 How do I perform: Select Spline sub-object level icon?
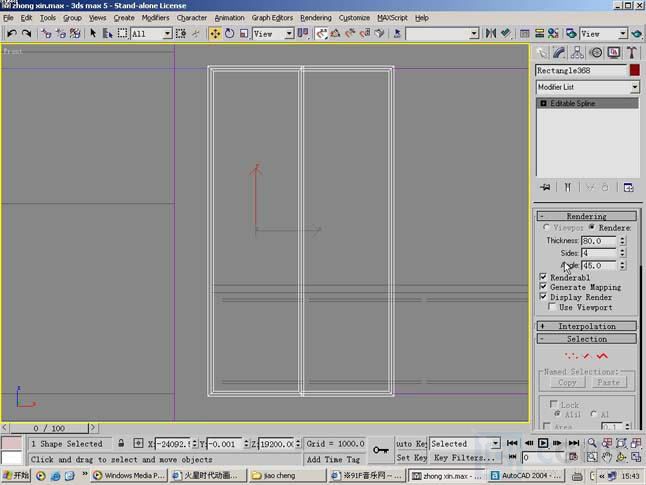coord(602,356)
